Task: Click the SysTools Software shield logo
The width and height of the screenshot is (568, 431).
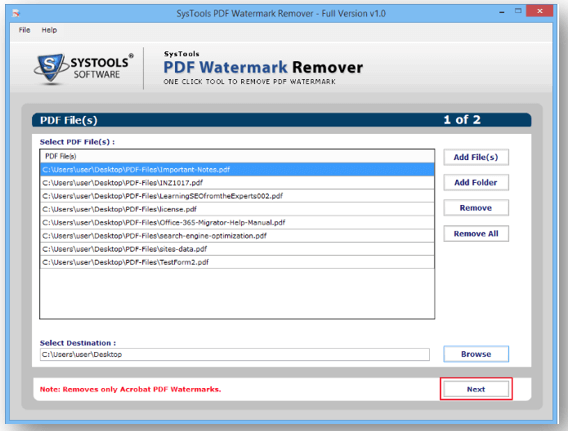Action: [51, 69]
